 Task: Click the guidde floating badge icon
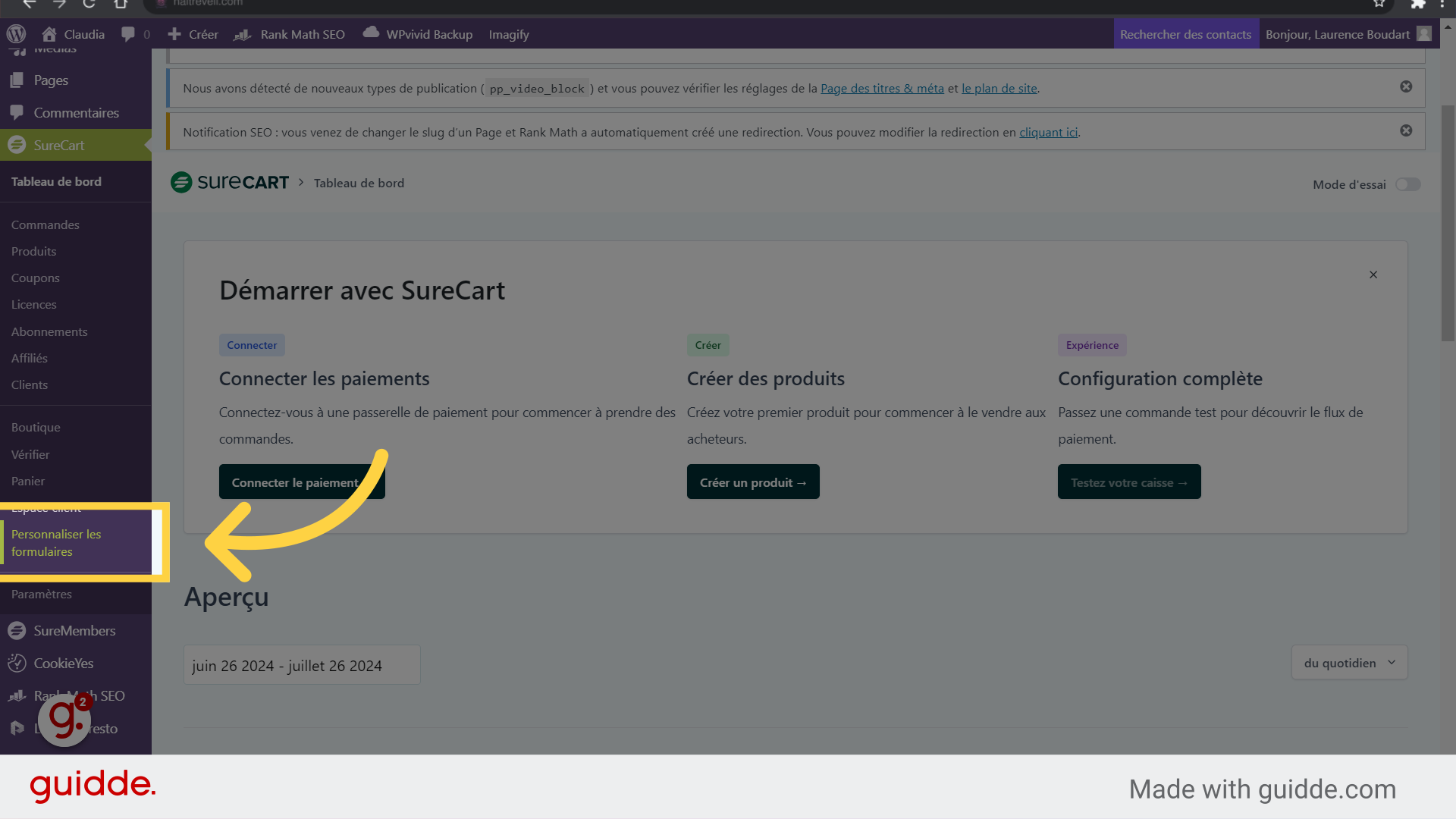click(64, 720)
